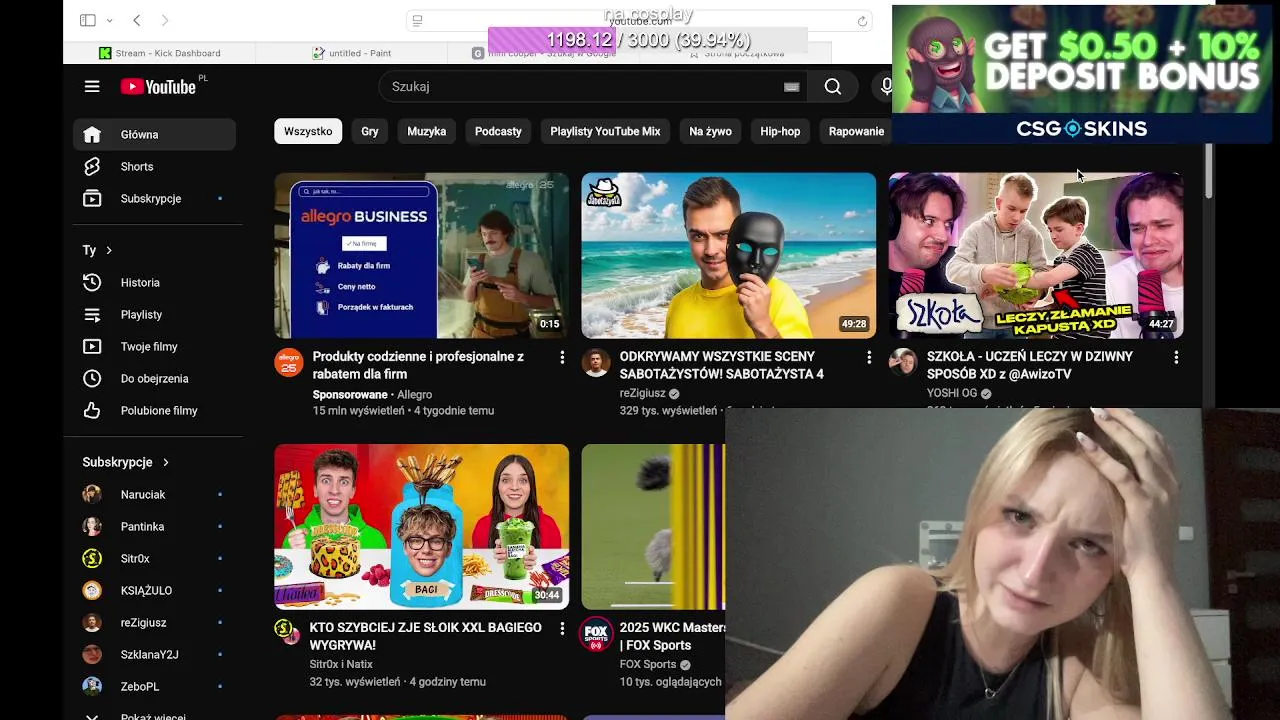Click Safari forward arrow
Screen dimensions: 1280x720
coord(165,20)
